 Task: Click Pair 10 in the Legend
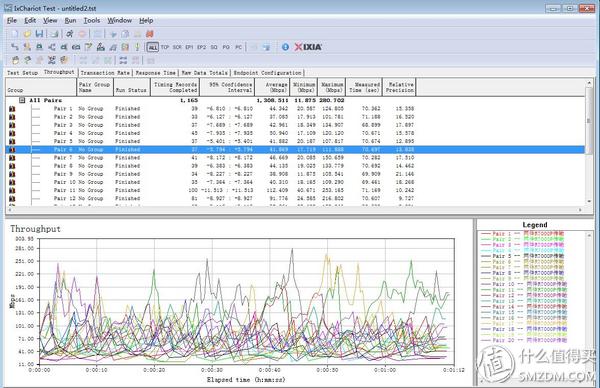pyautogui.click(x=524, y=284)
